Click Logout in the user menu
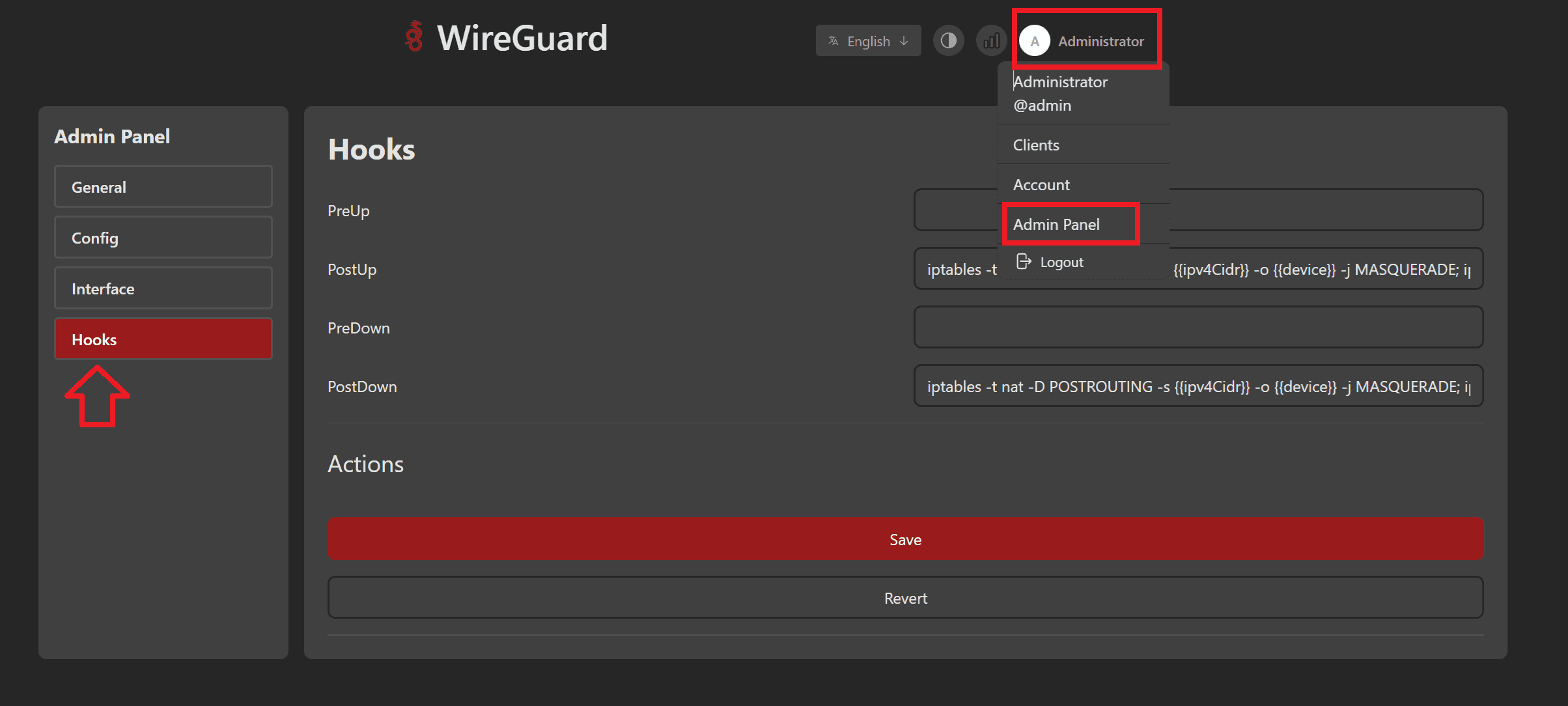 1061,262
